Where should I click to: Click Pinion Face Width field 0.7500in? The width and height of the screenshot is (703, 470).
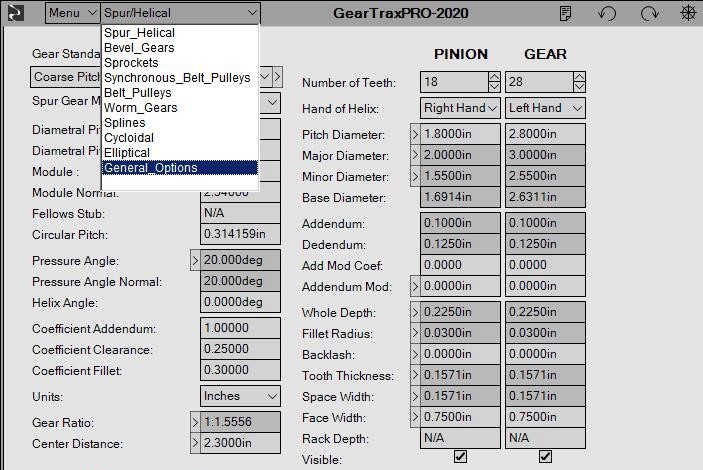click(460, 418)
